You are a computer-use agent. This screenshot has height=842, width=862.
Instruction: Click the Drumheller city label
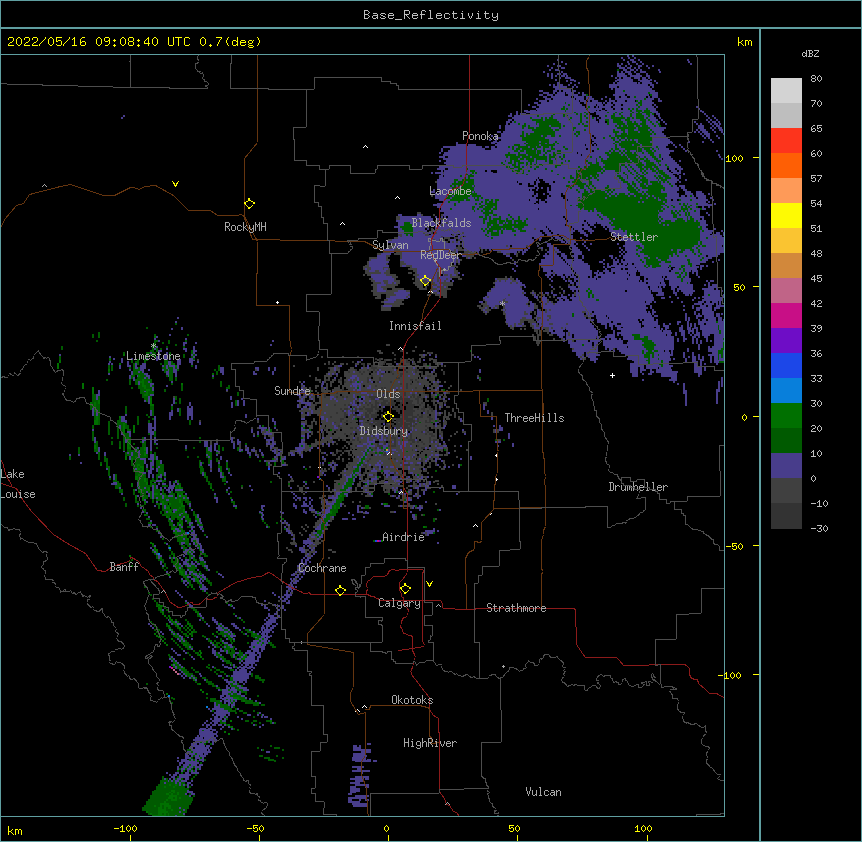pos(638,487)
